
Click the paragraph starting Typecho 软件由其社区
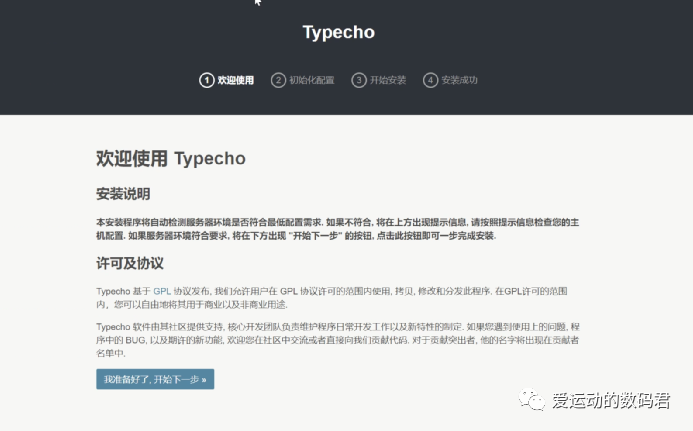tap(338, 340)
